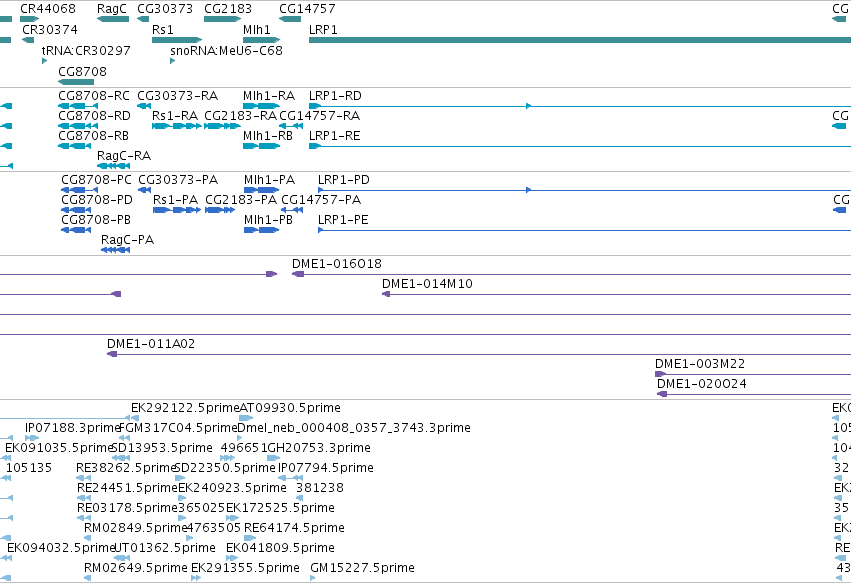Viewport: 851px width, 583px height.
Task: Select the RE03178.5prime EST label
Action: click(128, 508)
